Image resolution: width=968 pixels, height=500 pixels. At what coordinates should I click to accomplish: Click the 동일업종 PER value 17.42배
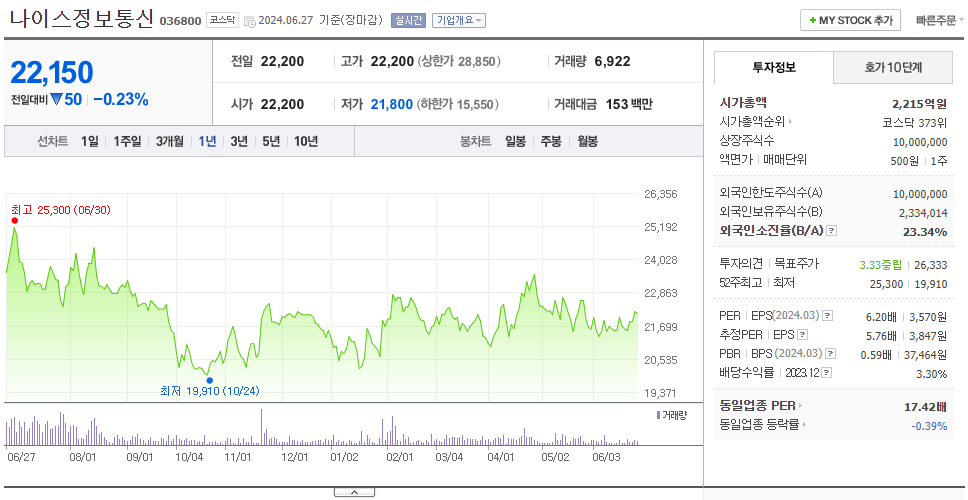tap(925, 407)
